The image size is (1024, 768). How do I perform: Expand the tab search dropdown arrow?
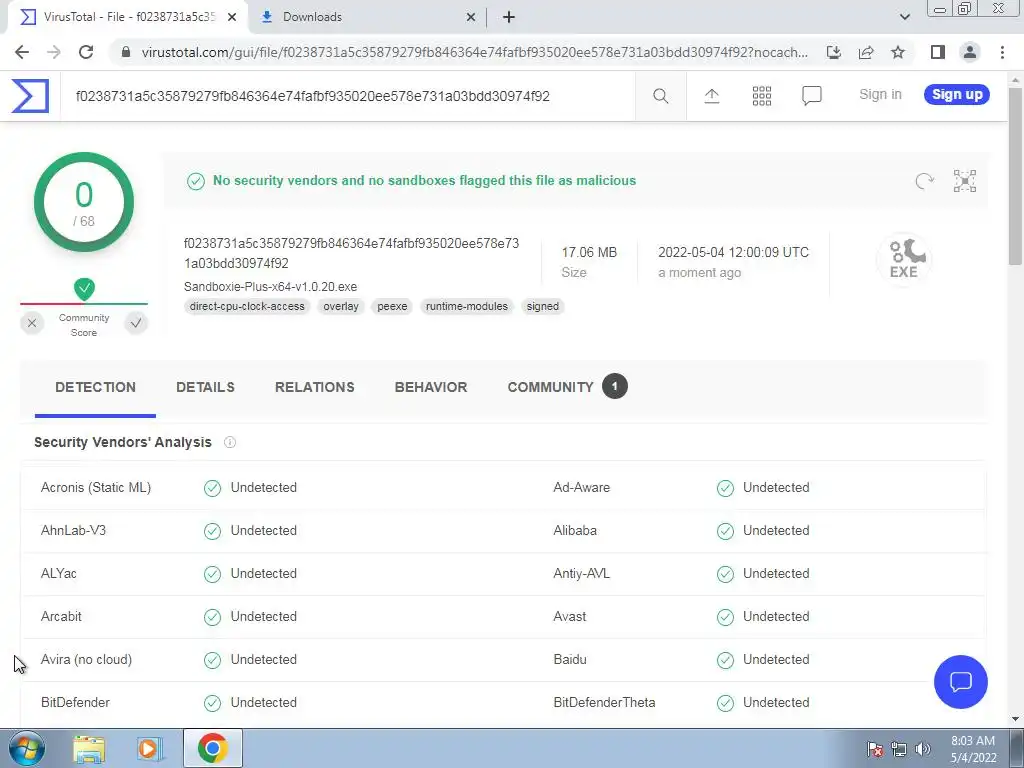click(904, 17)
